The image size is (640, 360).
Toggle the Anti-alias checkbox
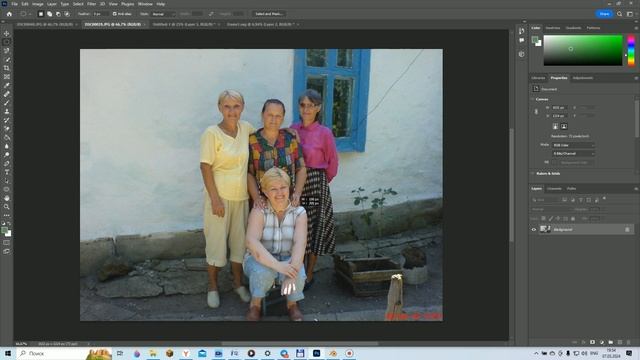(114, 14)
